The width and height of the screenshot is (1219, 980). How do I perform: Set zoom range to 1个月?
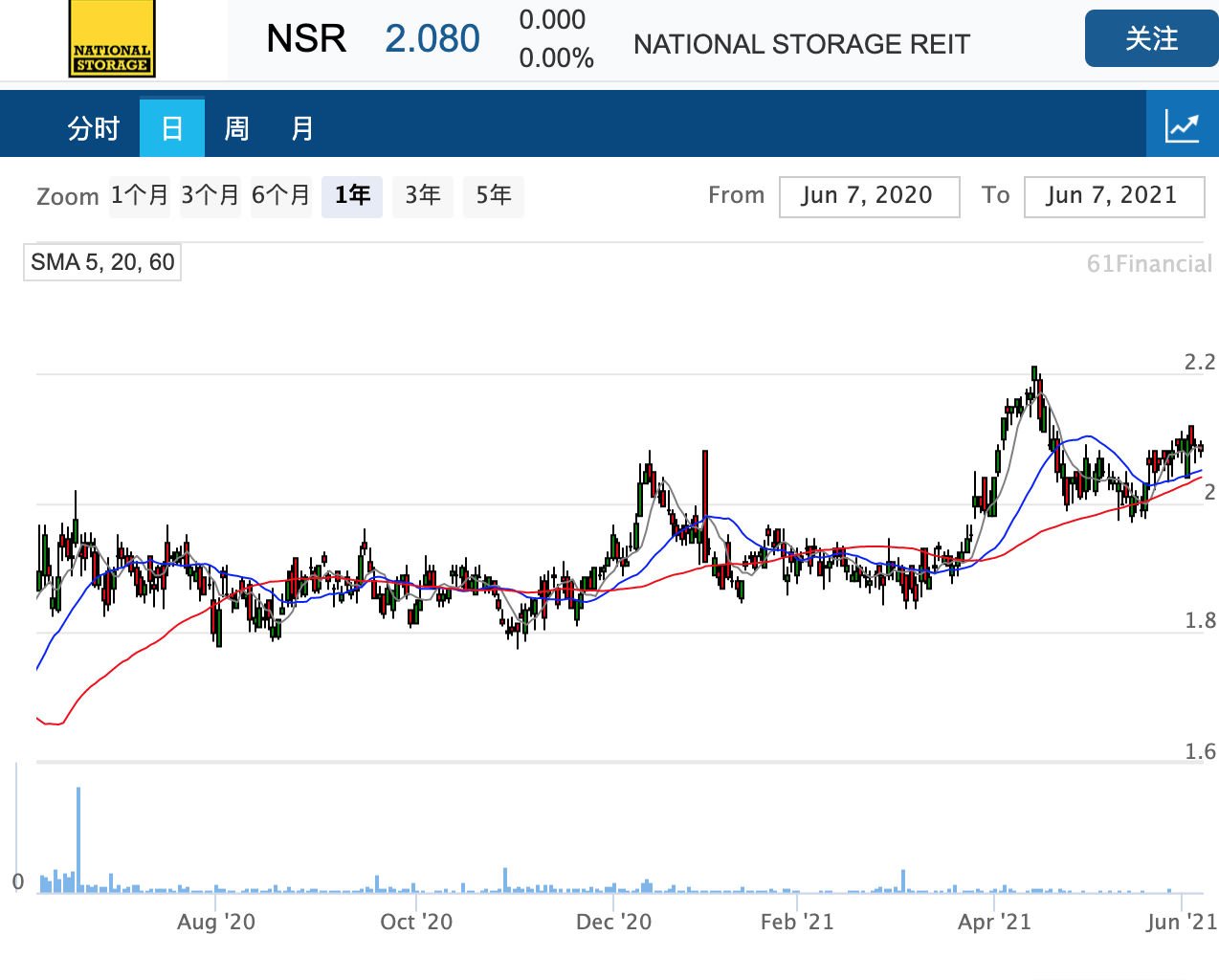(x=139, y=196)
